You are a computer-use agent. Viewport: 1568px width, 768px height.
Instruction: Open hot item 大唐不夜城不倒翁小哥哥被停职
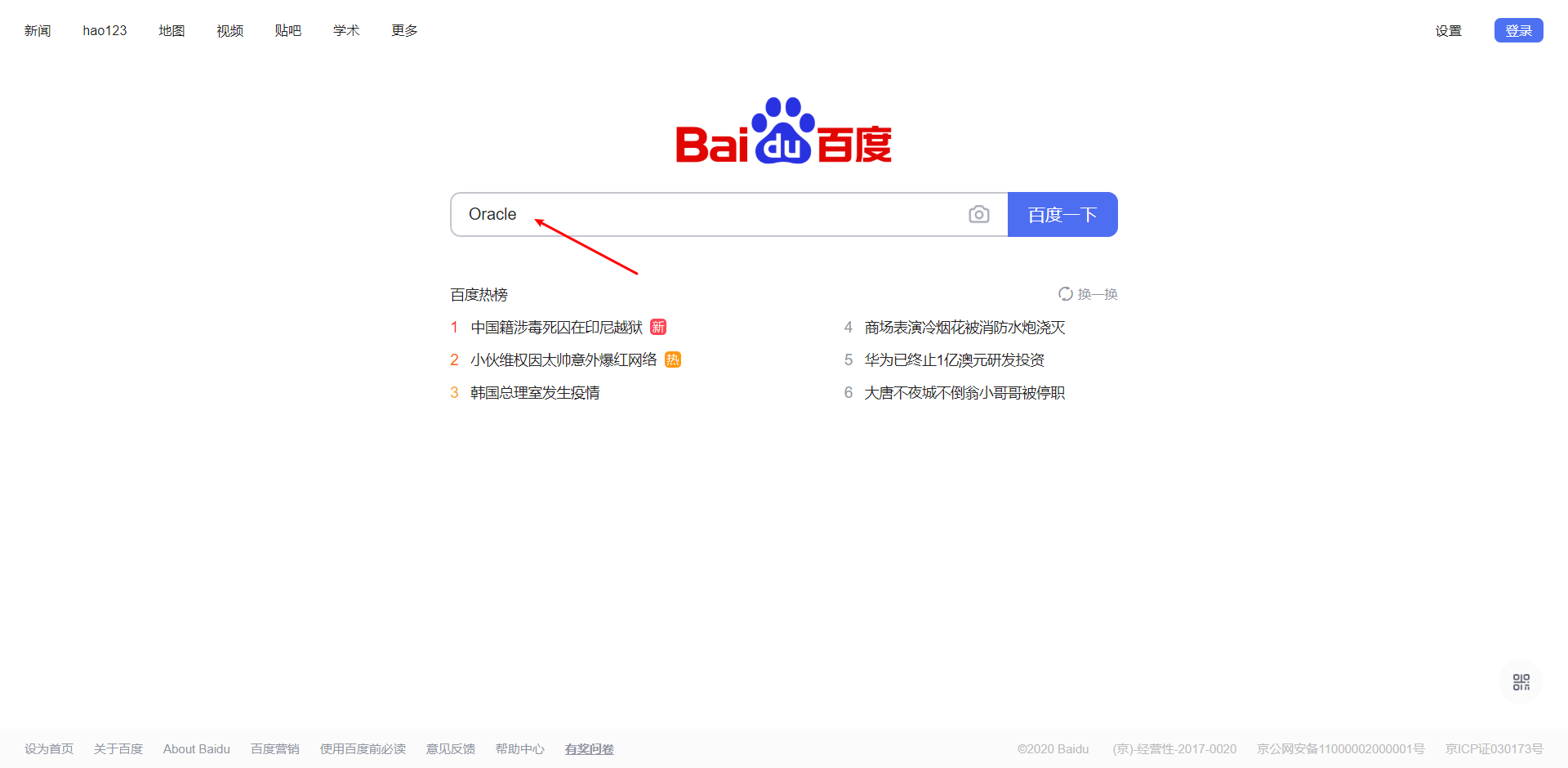coord(964,392)
